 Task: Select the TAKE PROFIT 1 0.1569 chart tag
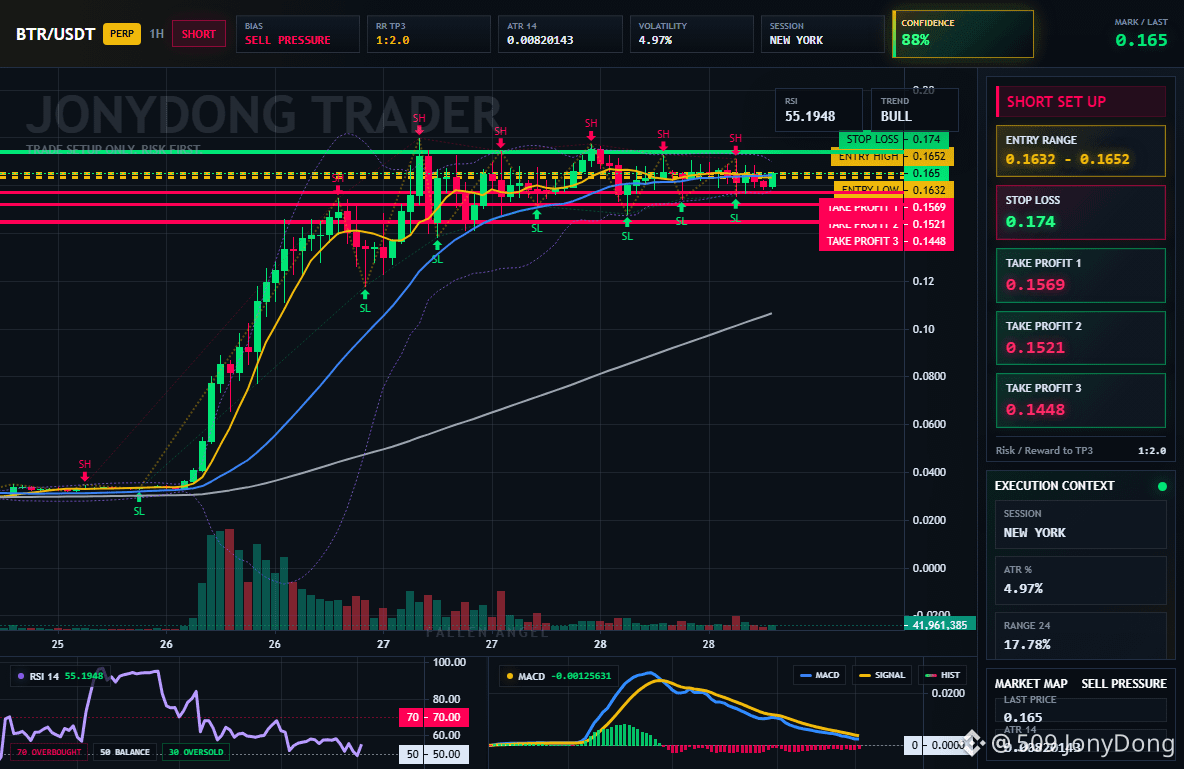886,207
